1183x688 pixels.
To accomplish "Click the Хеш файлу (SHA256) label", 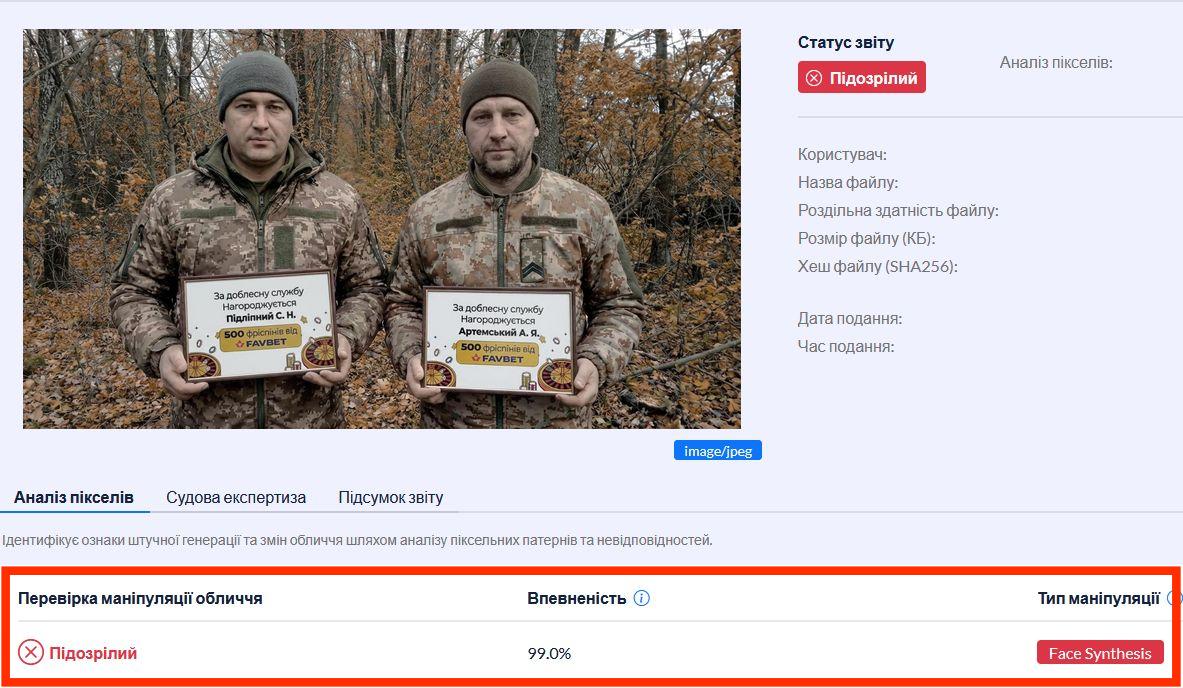I will pyautogui.click(x=877, y=266).
